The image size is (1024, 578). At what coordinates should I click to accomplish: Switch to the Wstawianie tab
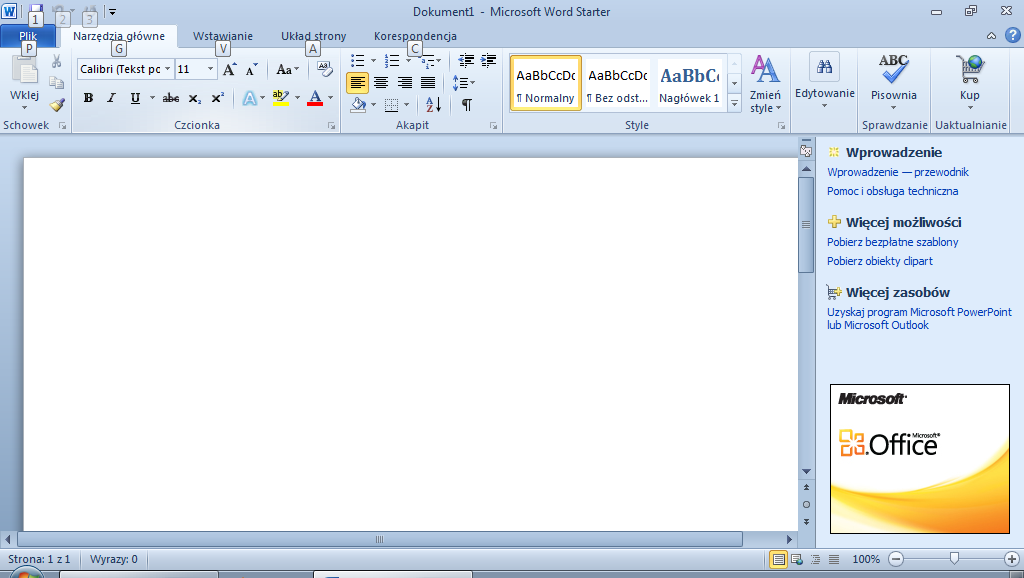223,36
